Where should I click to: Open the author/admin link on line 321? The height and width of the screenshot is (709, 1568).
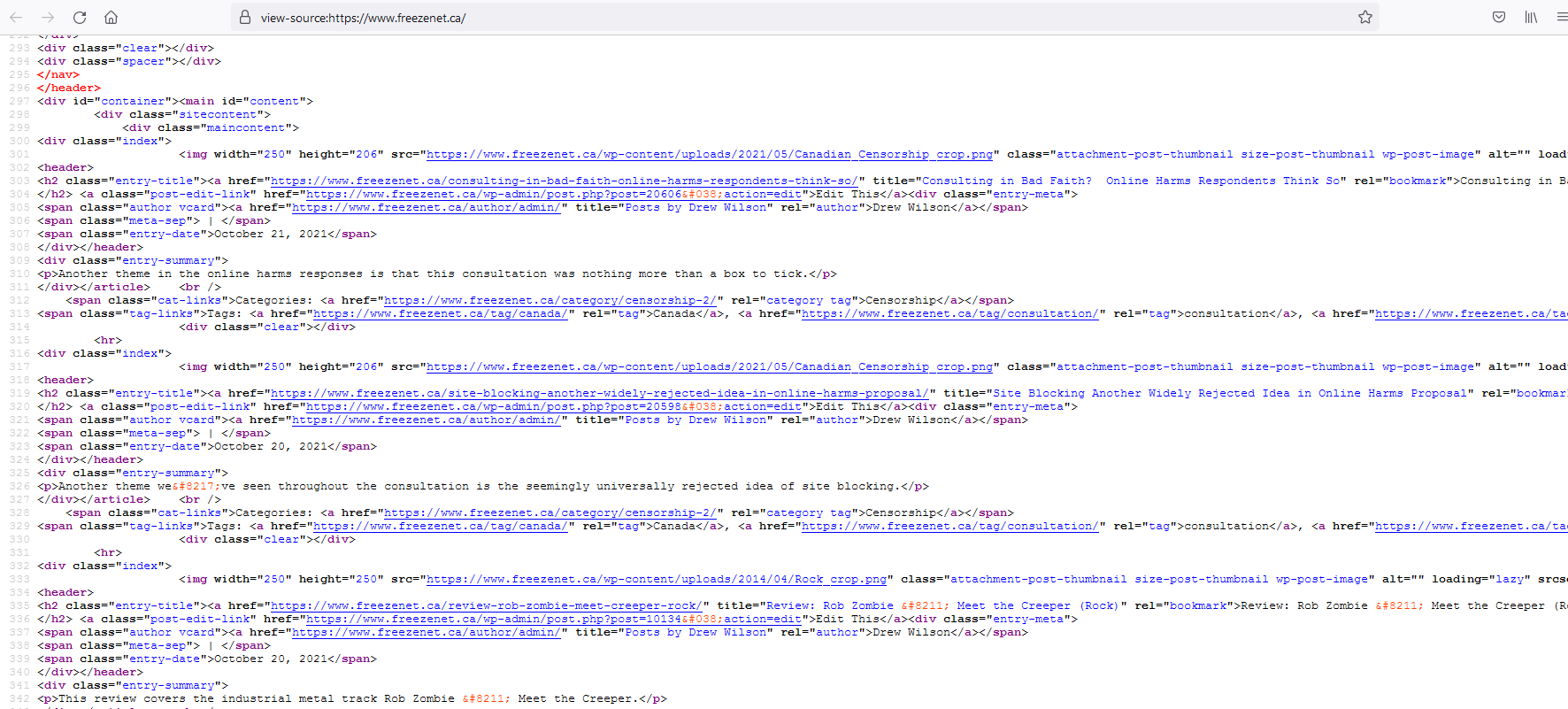tap(427, 420)
